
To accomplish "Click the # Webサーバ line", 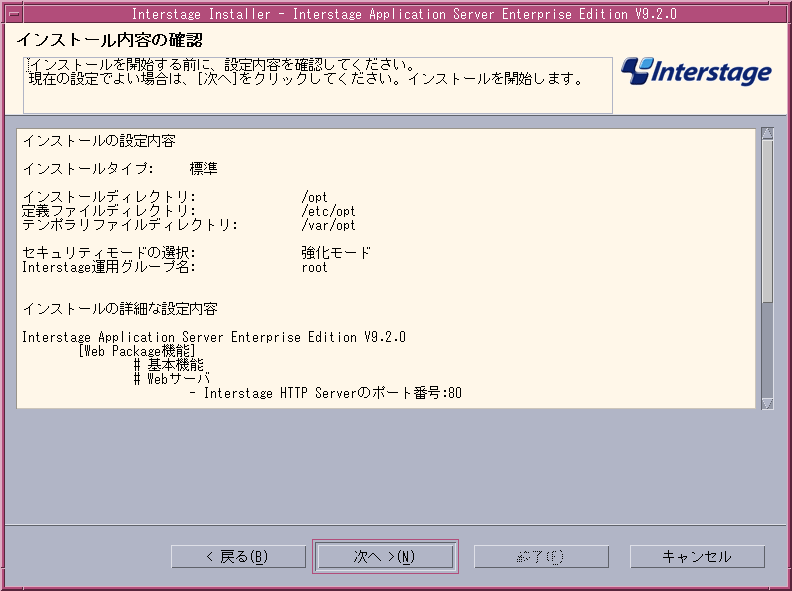I will 172,378.
